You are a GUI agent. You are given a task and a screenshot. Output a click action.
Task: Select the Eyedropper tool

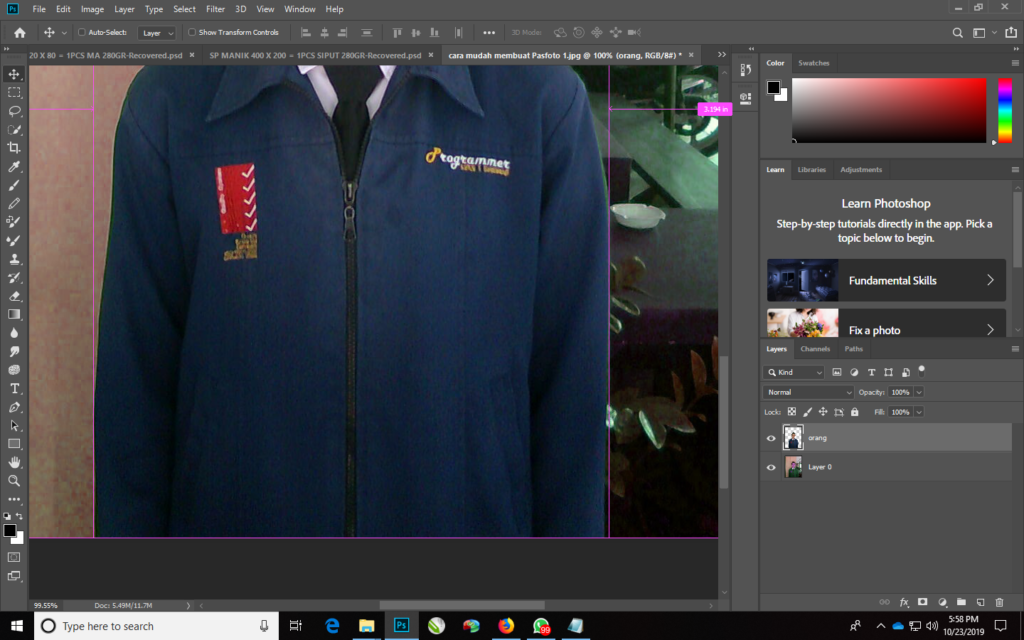point(14,167)
